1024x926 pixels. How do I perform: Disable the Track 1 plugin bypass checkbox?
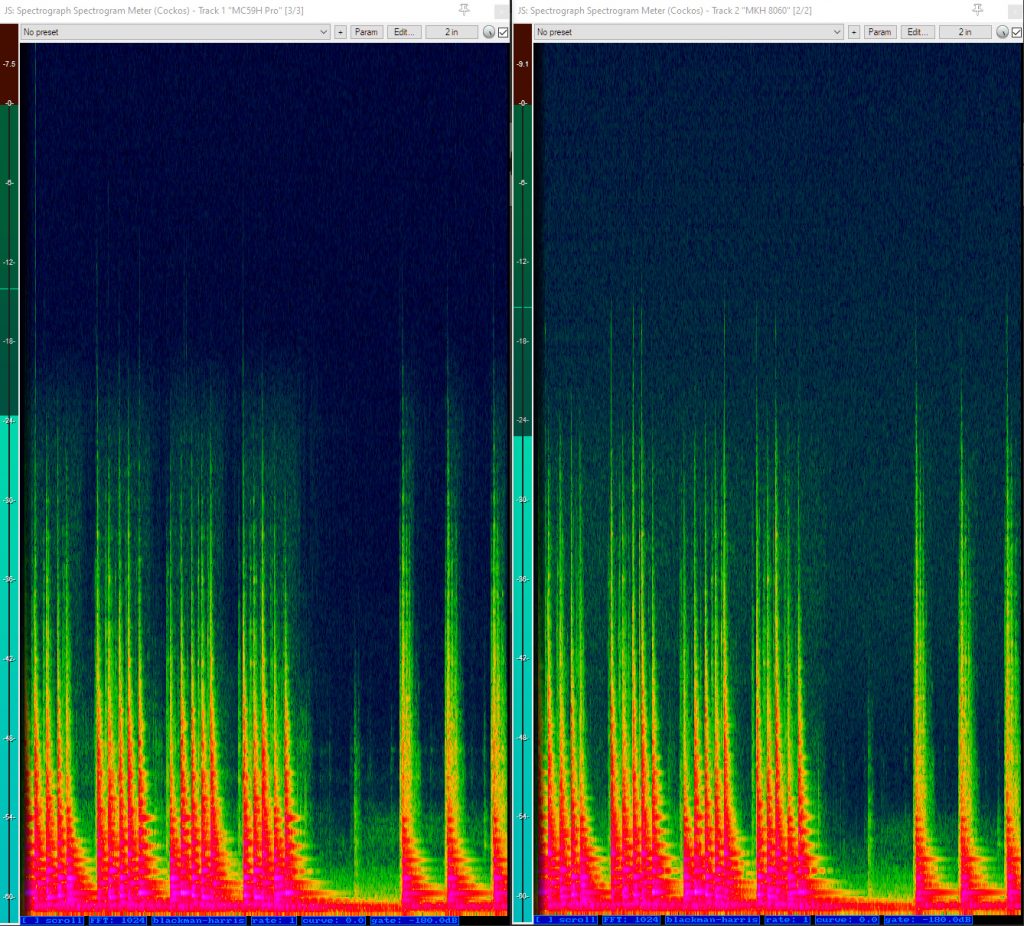[x=503, y=32]
